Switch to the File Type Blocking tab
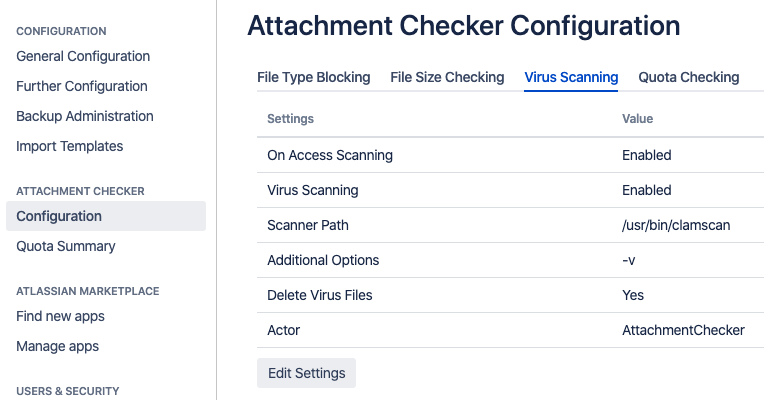 click(313, 77)
